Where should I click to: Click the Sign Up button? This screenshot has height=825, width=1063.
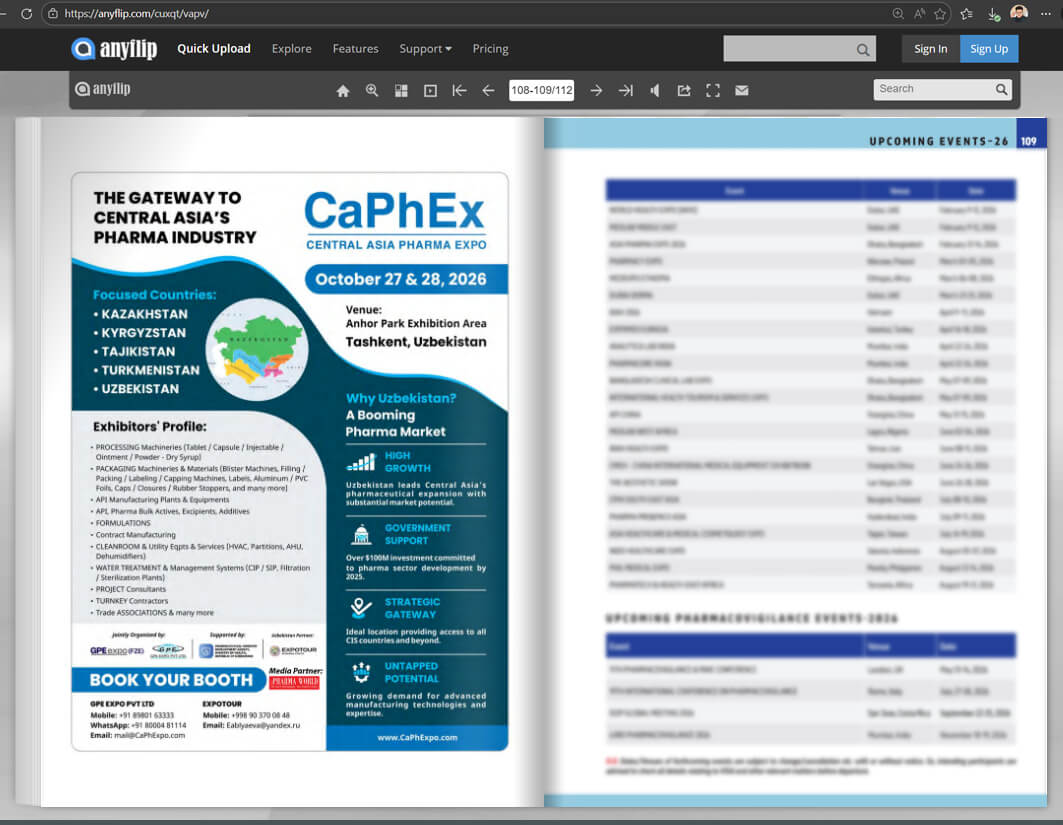point(988,49)
